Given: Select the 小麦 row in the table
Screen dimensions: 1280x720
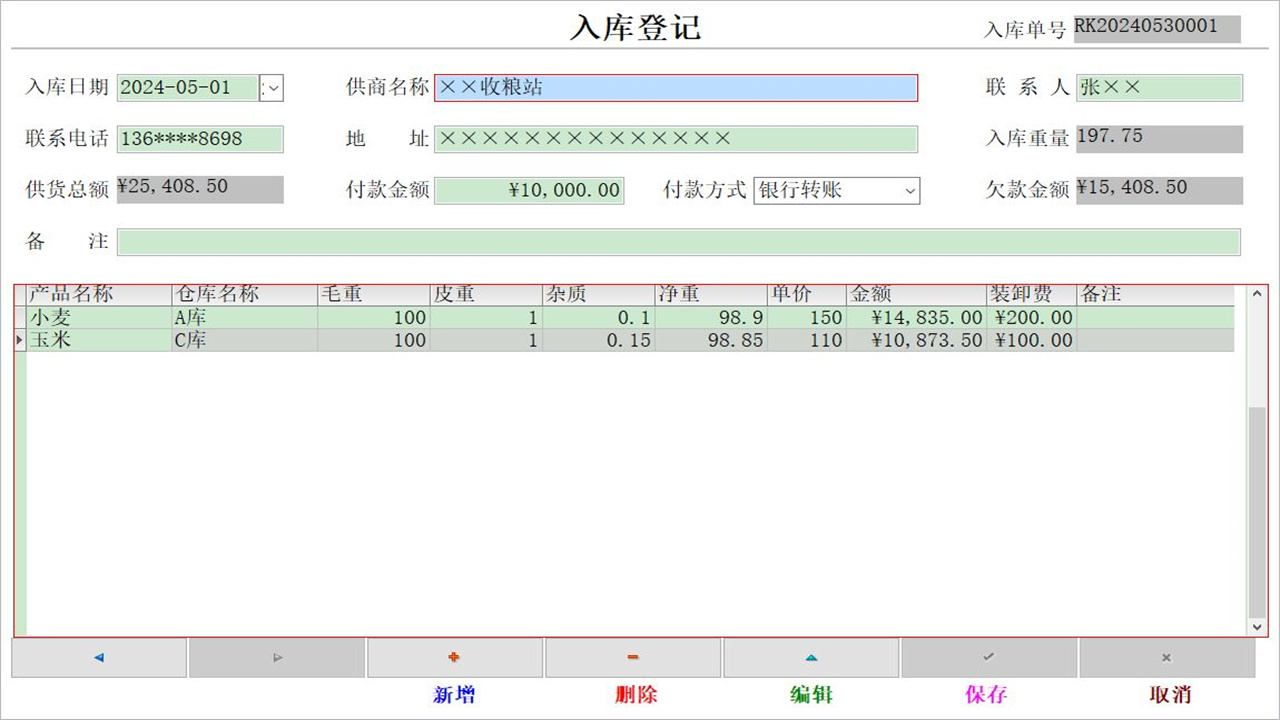Looking at the screenshot, I should pyautogui.click(x=400, y=317).
